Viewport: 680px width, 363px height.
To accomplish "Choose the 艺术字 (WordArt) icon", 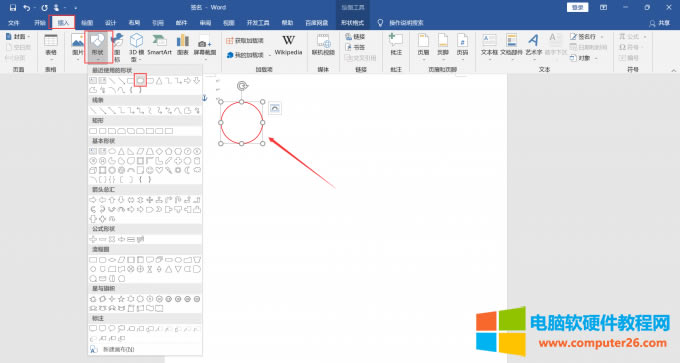I will point(533,40).
